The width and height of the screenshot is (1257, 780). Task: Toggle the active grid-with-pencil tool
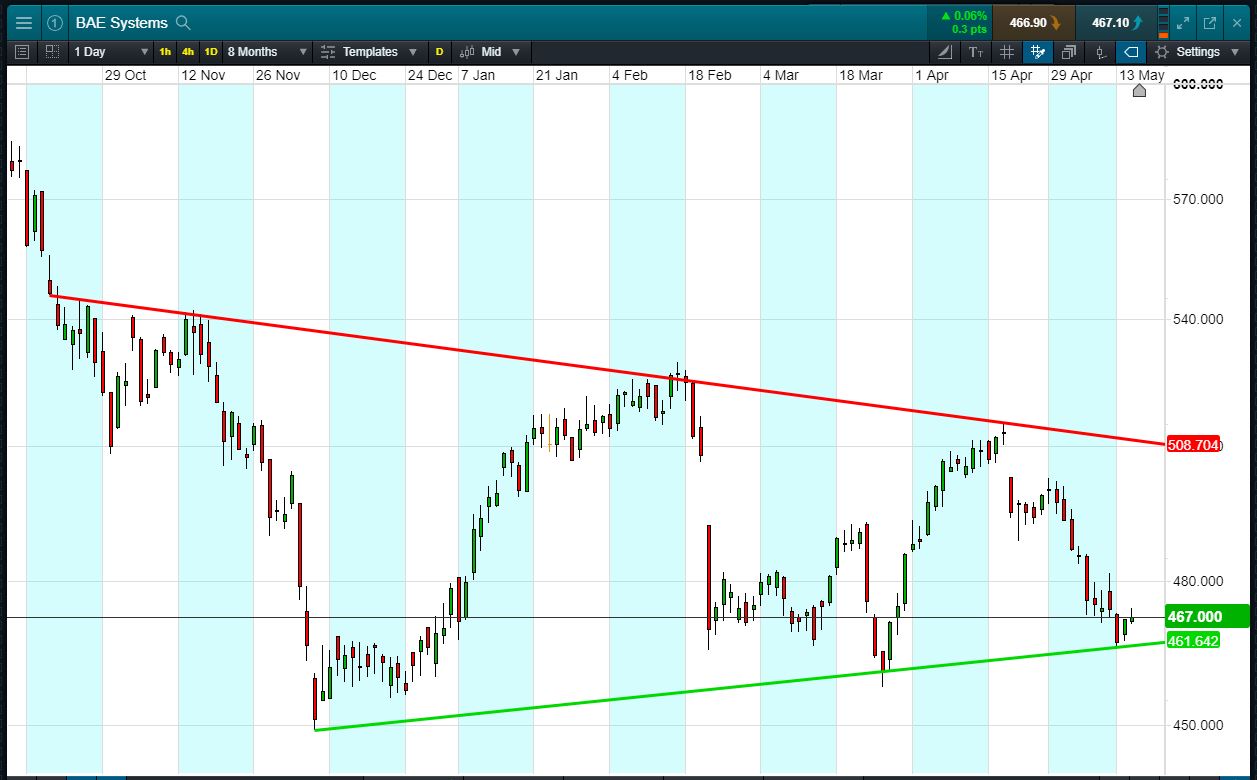point(1037,51)
